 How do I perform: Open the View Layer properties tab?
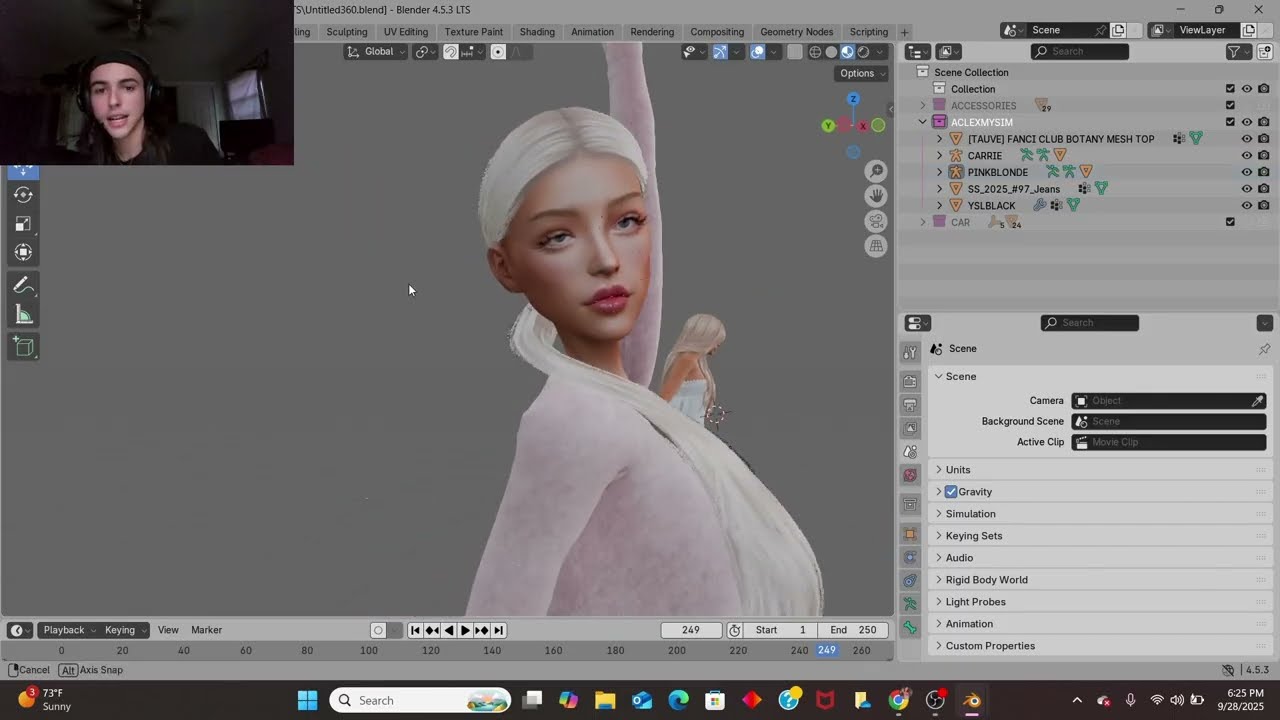910,428
